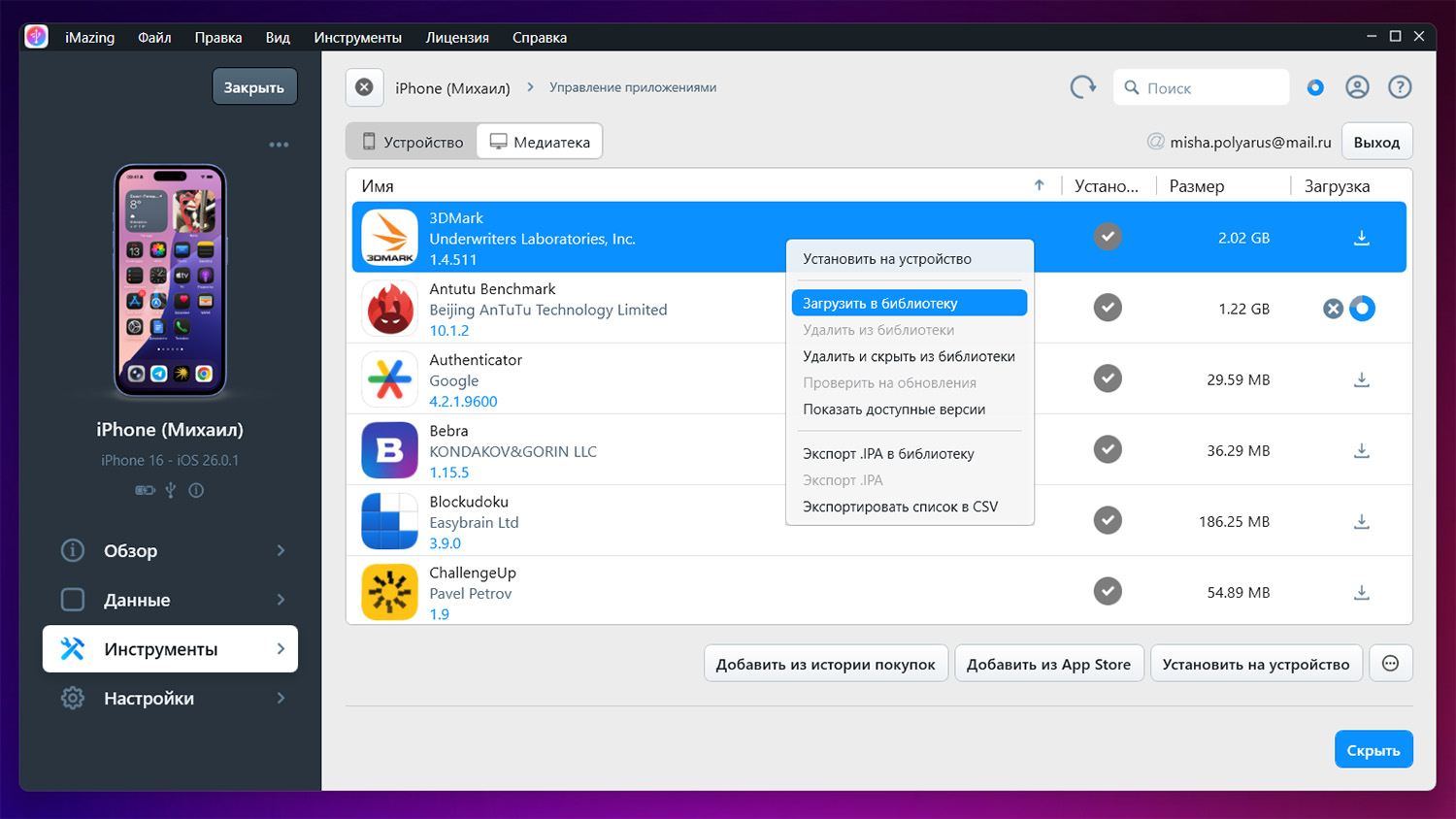Screen dimensions: 1456x819
Task: Click the device info icon under iPhone 16
Action: [x=196, y=491]
